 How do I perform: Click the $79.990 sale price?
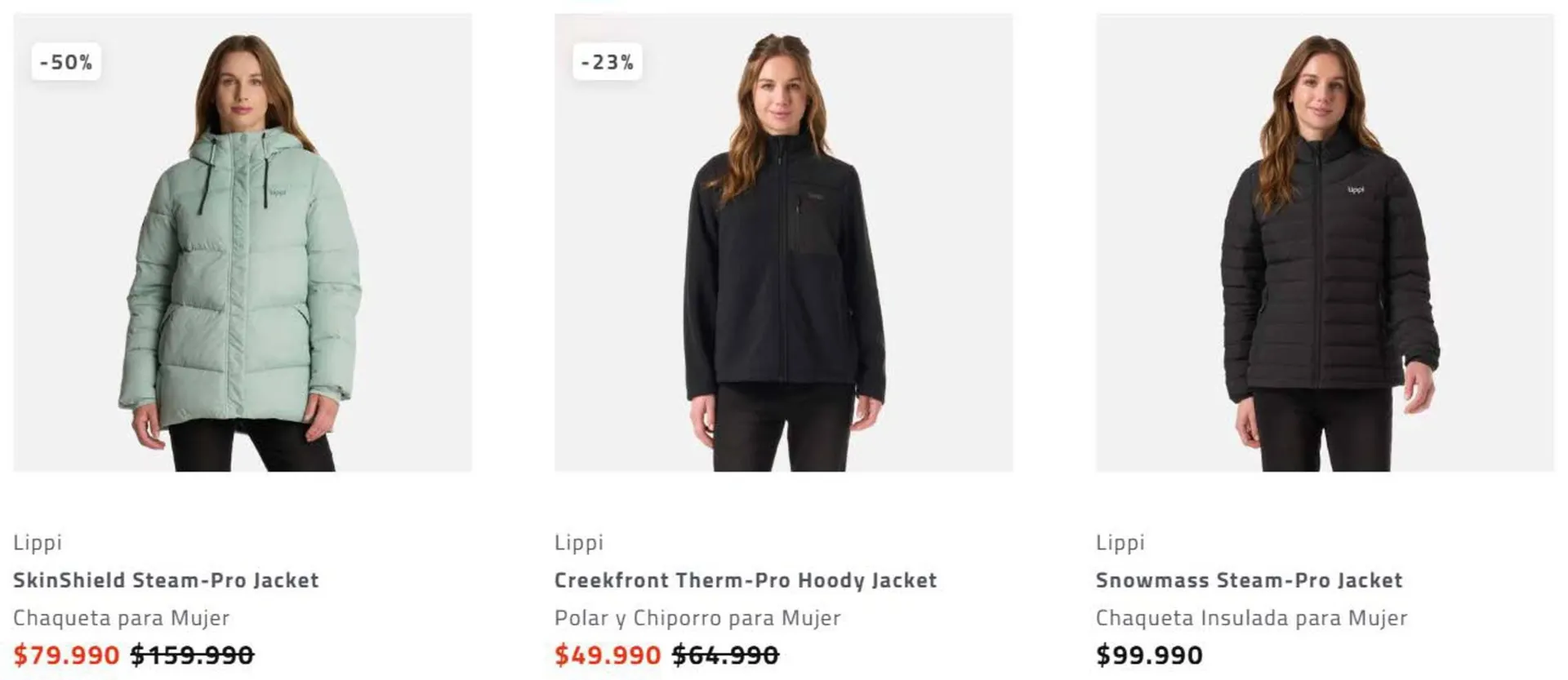(x=67, y=655)
